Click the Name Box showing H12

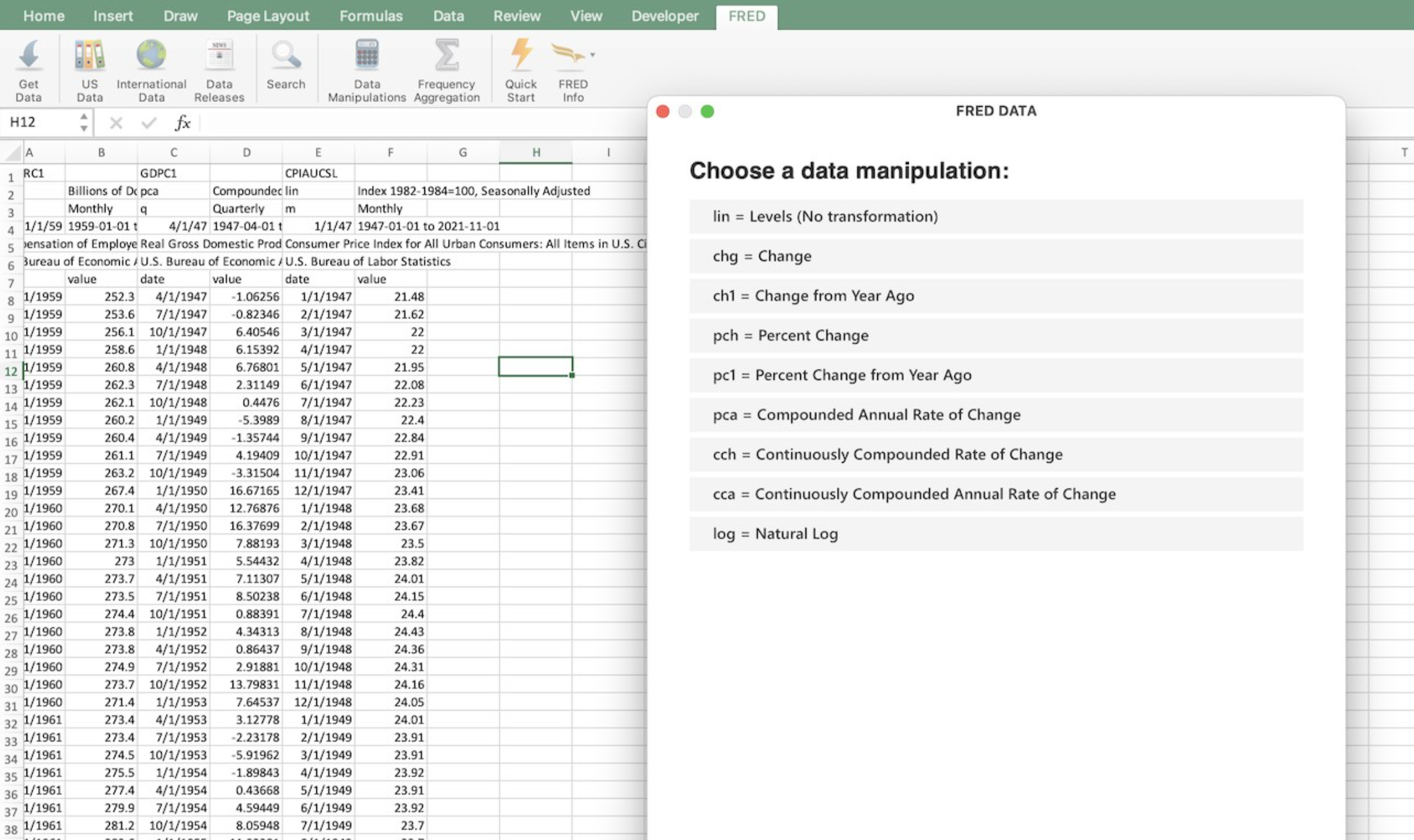point(38,122)
